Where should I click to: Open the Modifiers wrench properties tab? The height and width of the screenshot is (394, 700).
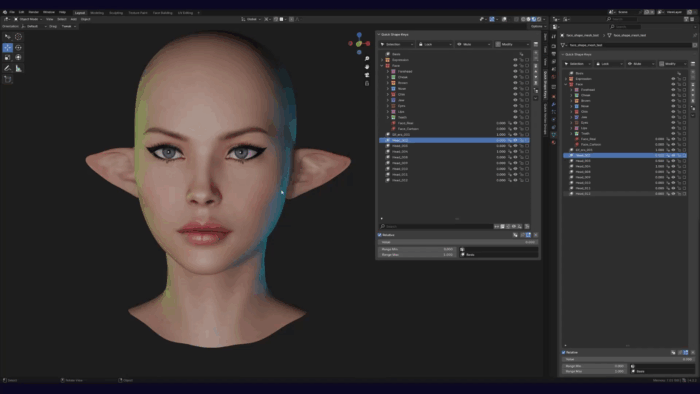[x=554, y=104]
